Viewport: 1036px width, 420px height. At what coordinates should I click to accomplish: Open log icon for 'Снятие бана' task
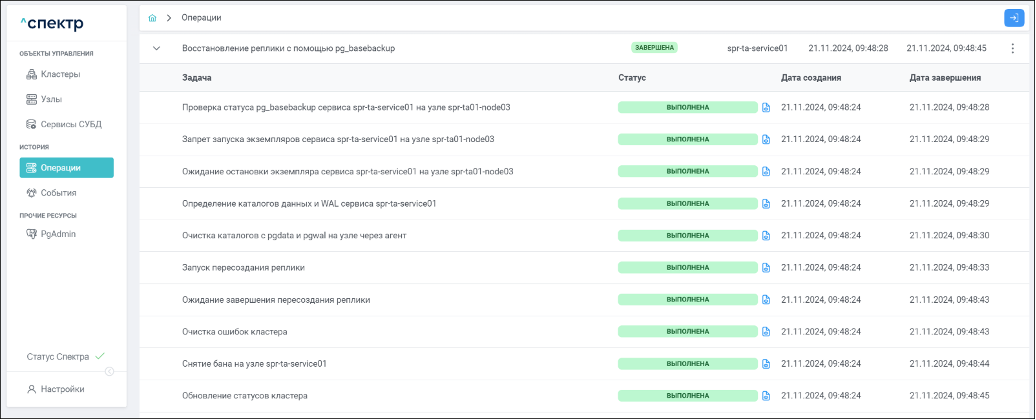[x=766, y=364]
